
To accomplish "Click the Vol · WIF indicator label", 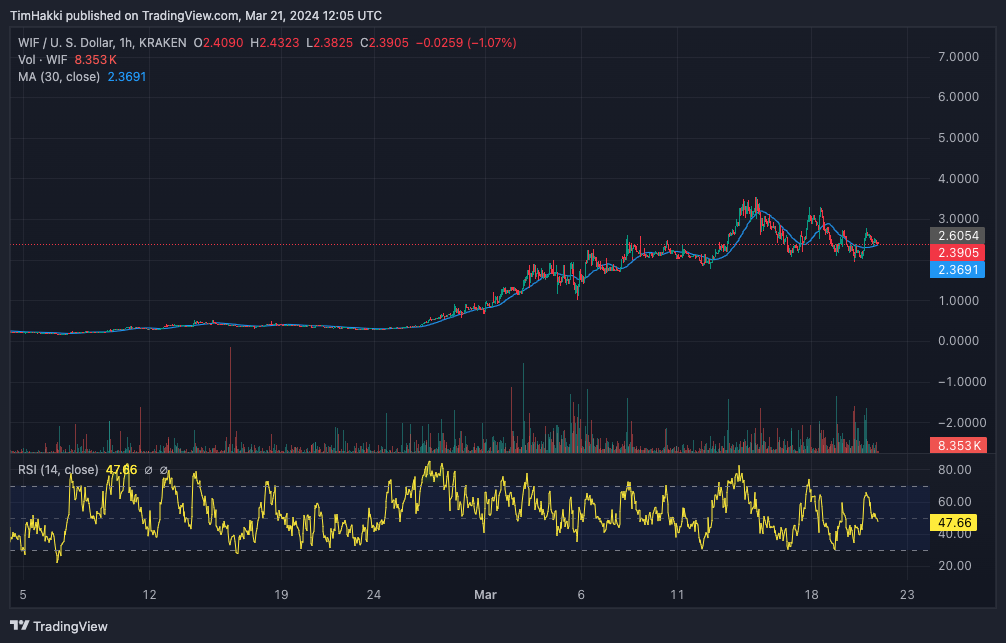I will coord(42,60).
